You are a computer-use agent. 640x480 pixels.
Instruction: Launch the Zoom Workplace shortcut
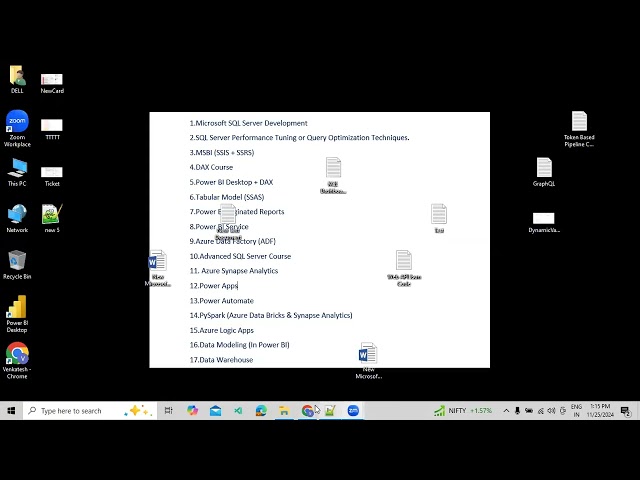17,128
